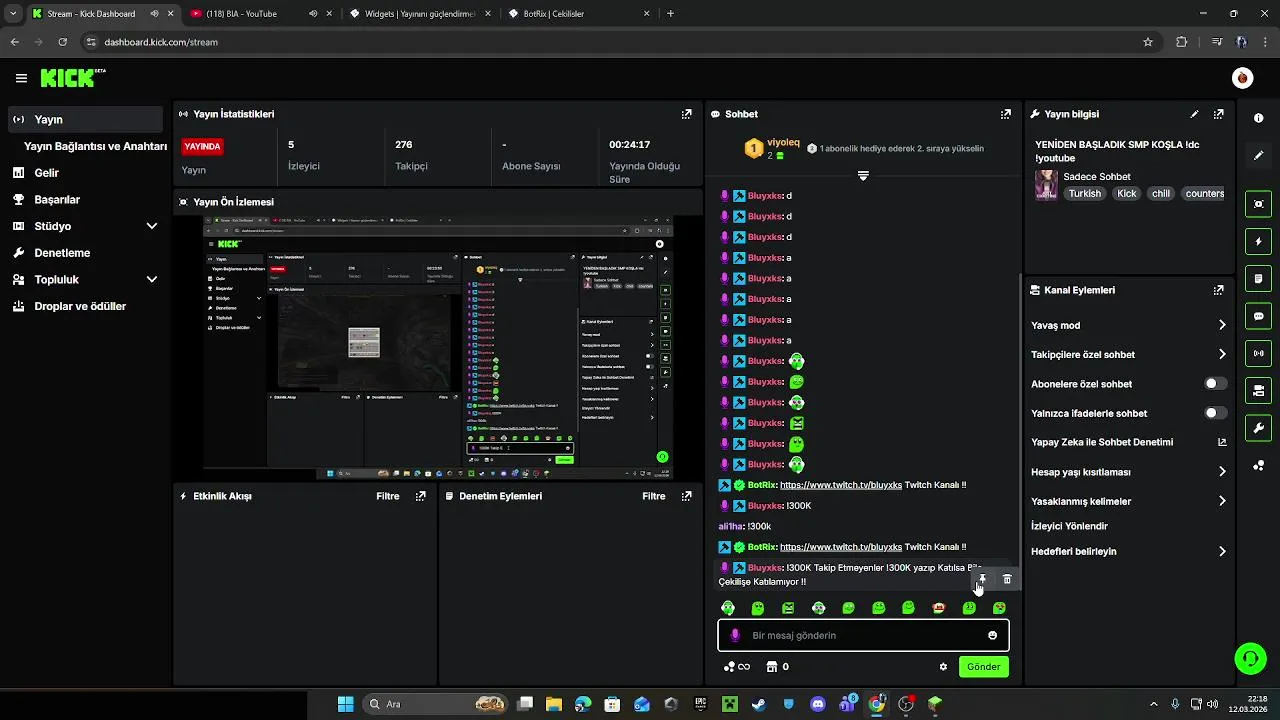Pop out the Sohbet chat panel
1280x720 pixels.
1006,114
